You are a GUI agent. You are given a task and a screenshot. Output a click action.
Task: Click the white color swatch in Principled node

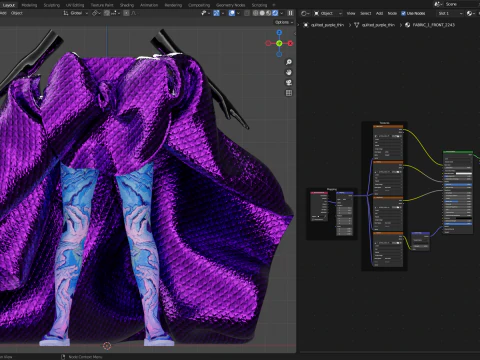[x=464, y=173]
